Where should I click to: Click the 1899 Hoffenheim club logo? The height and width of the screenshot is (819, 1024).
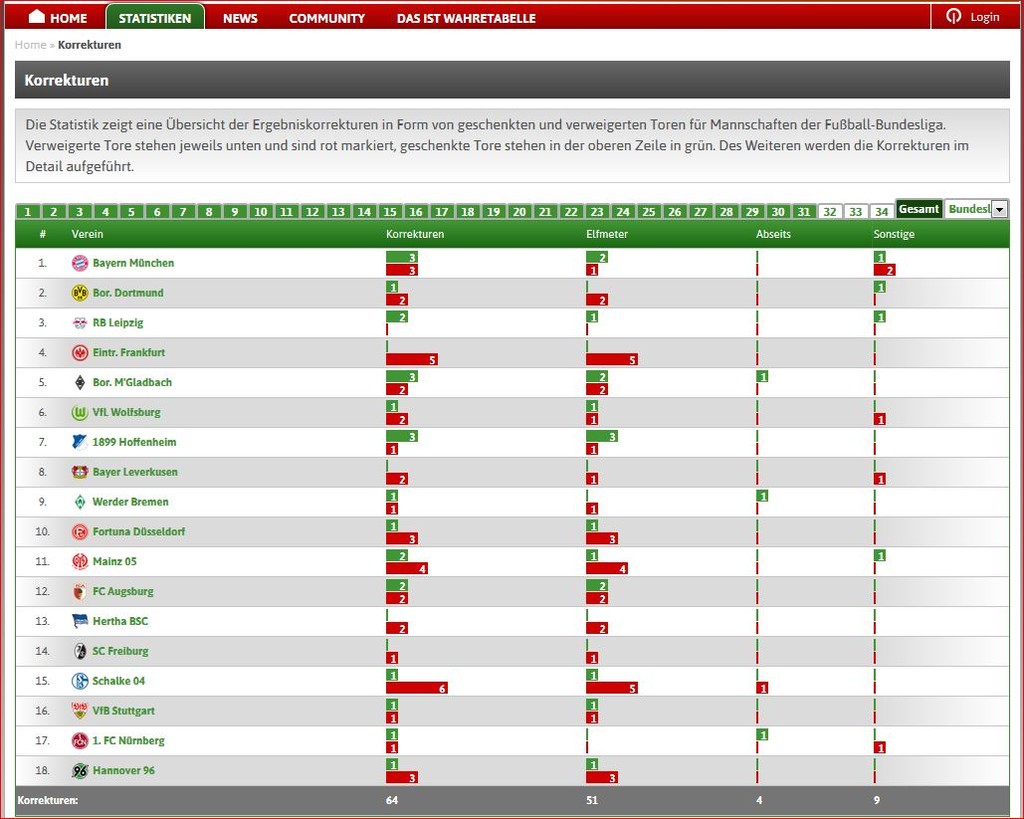pos(80,442)
